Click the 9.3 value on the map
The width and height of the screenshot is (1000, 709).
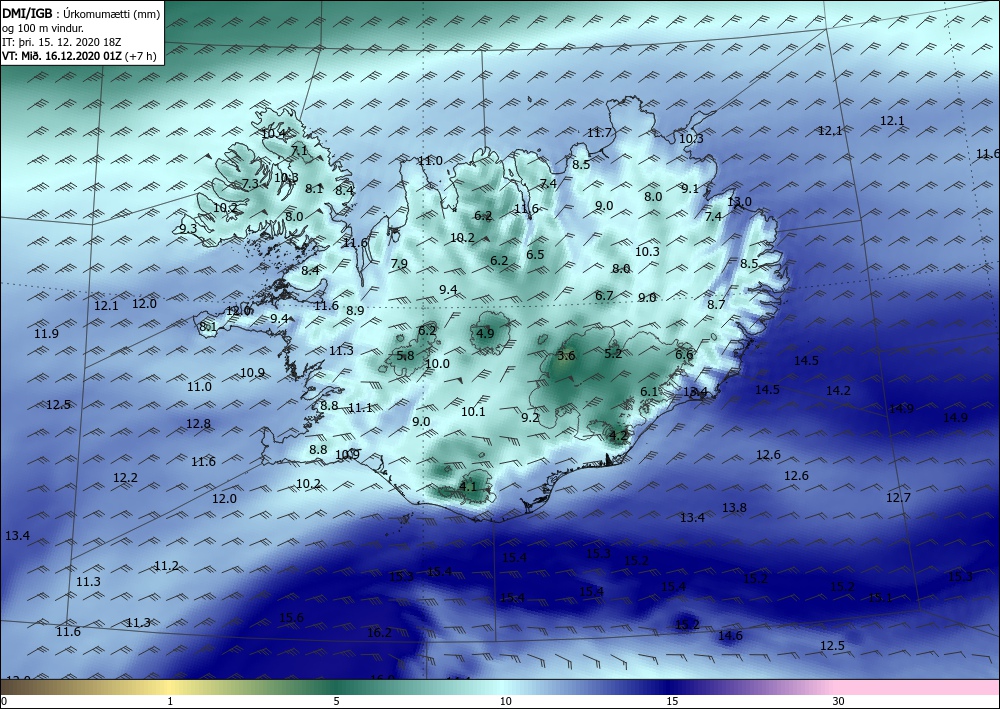tap(188, 228)
